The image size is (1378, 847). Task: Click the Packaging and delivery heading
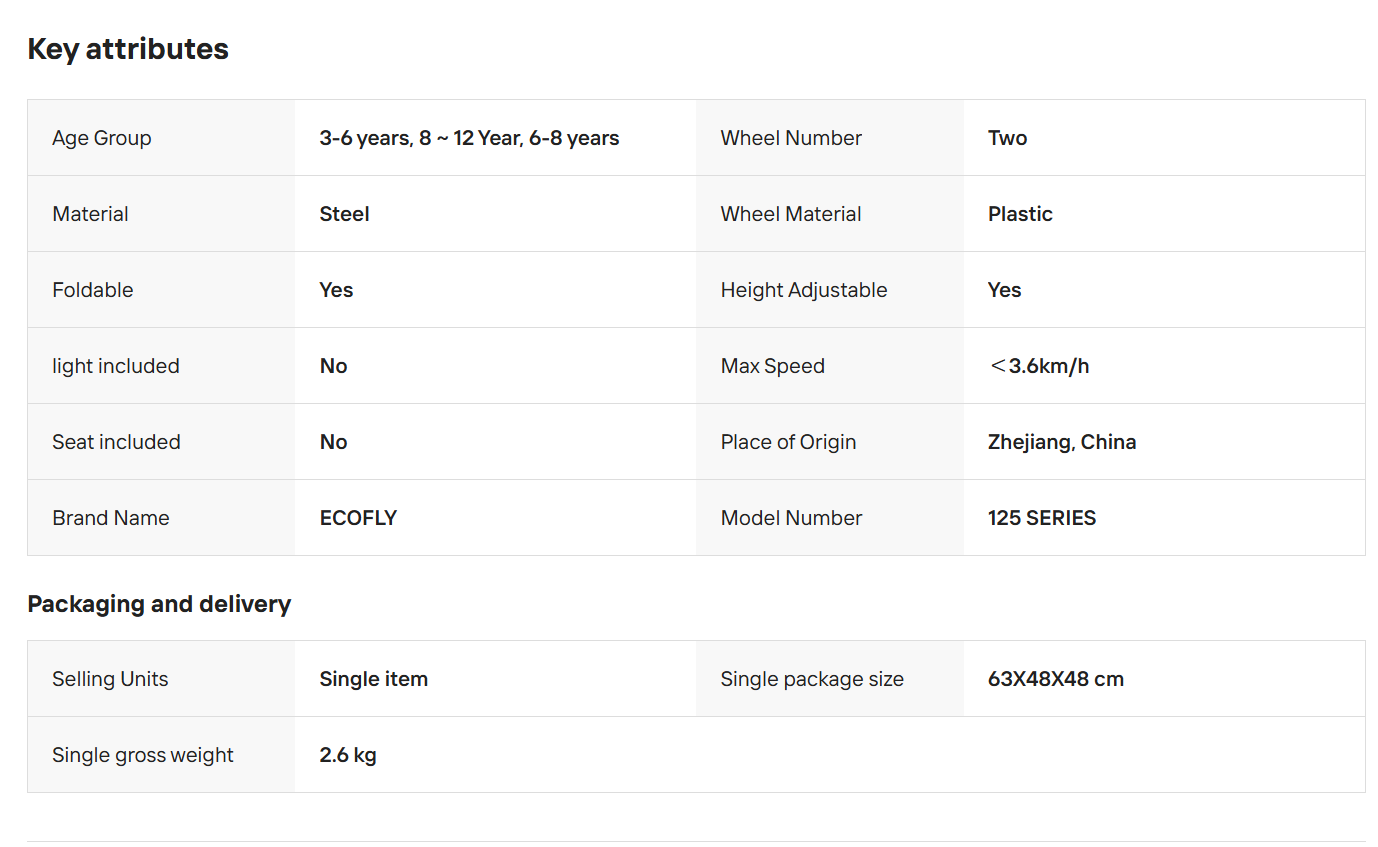[x=159, y=604]
